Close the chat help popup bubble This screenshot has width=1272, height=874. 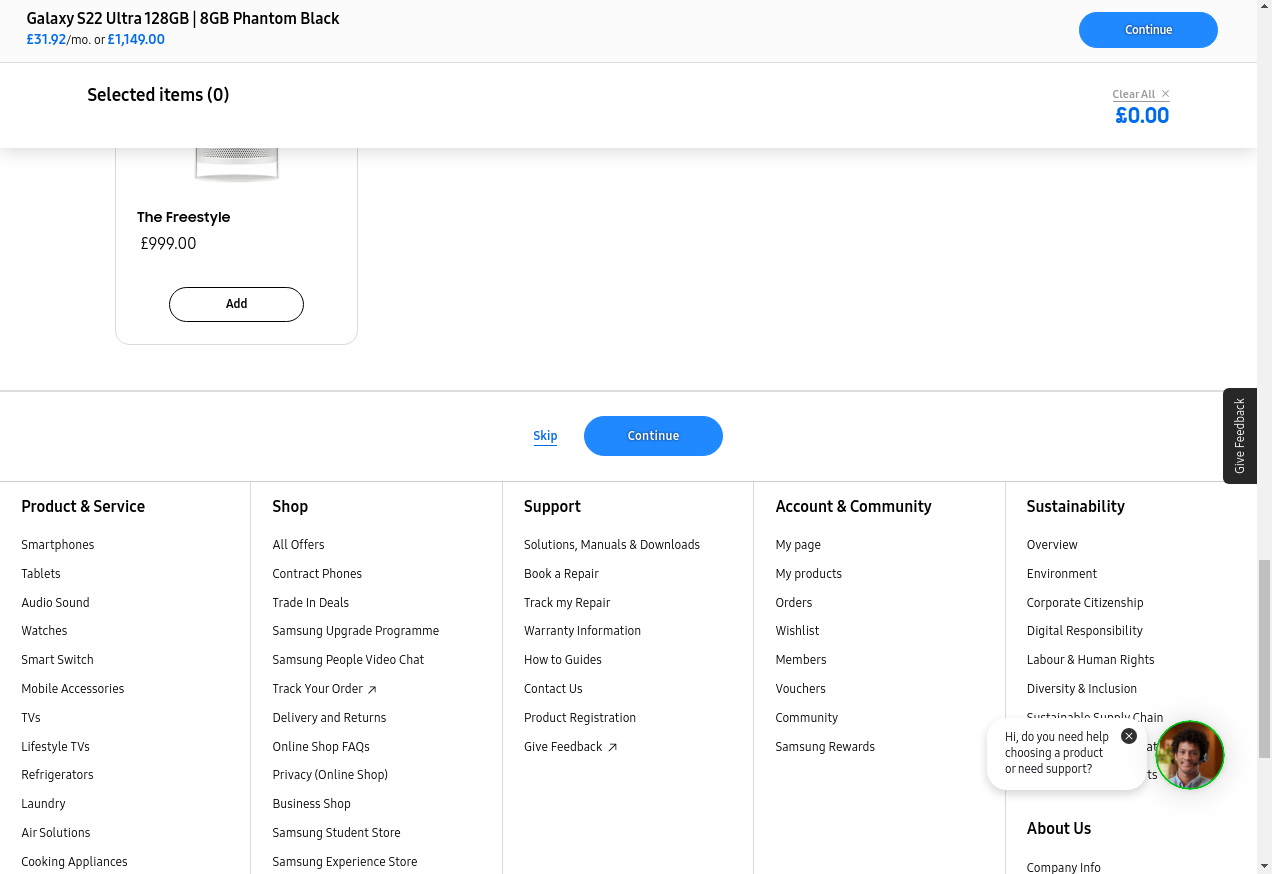pyautogui.click(x=1129, y=736)
